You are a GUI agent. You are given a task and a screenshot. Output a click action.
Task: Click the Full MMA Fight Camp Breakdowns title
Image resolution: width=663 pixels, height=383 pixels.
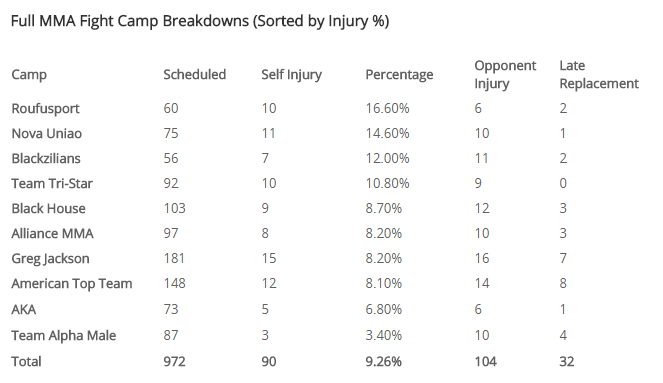200,21
